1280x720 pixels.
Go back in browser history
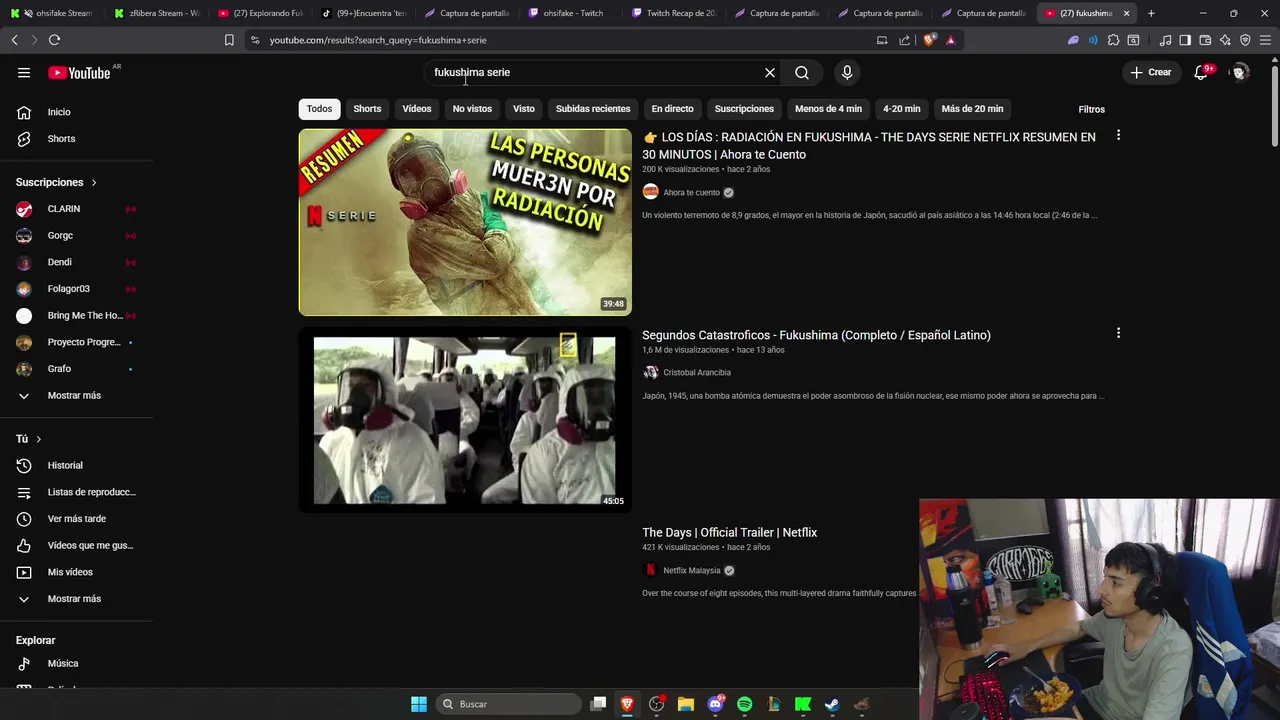(14, 40)
